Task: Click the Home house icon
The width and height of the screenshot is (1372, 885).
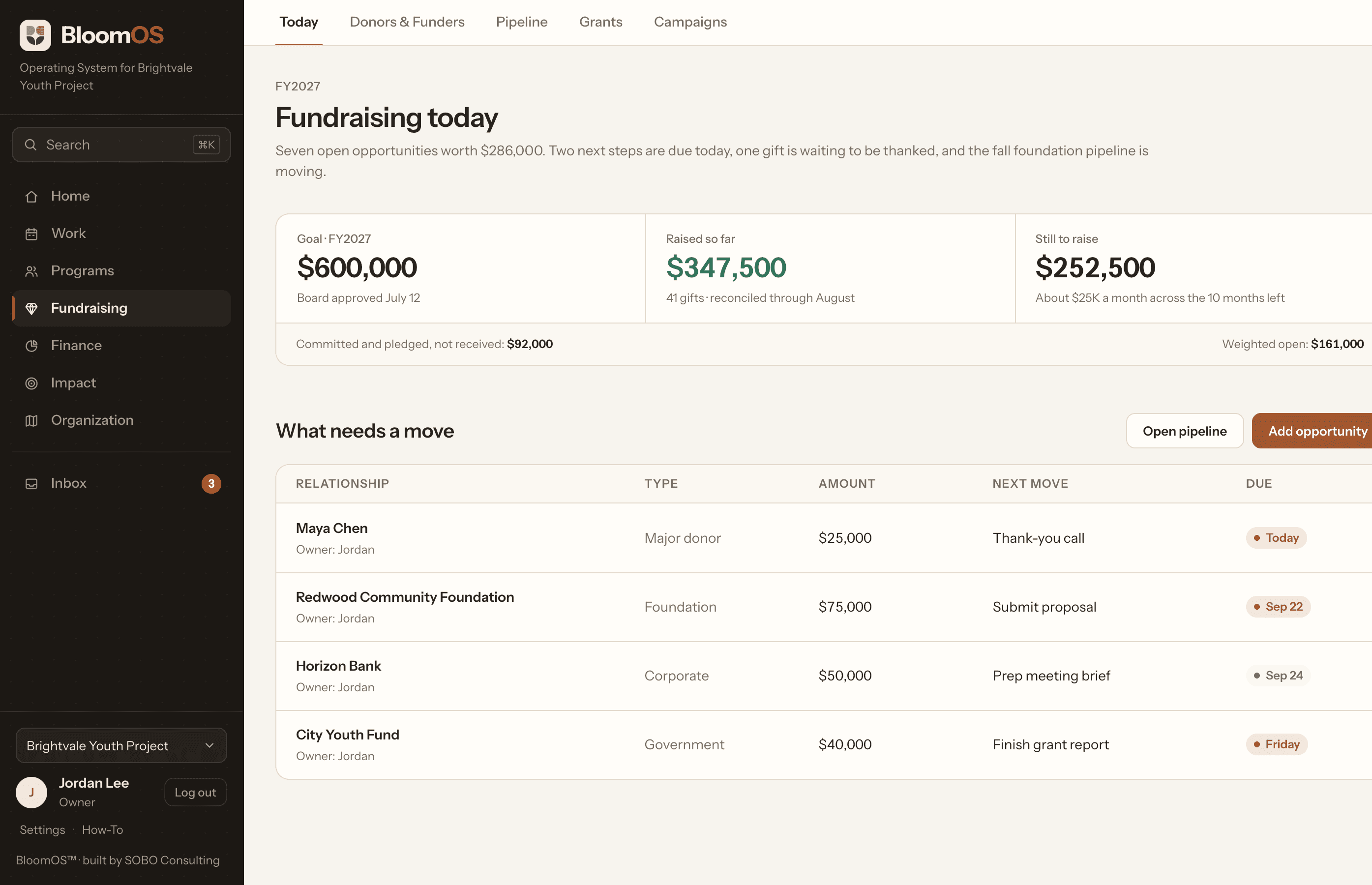Action: pyautogui.click(x=31, y=197)
